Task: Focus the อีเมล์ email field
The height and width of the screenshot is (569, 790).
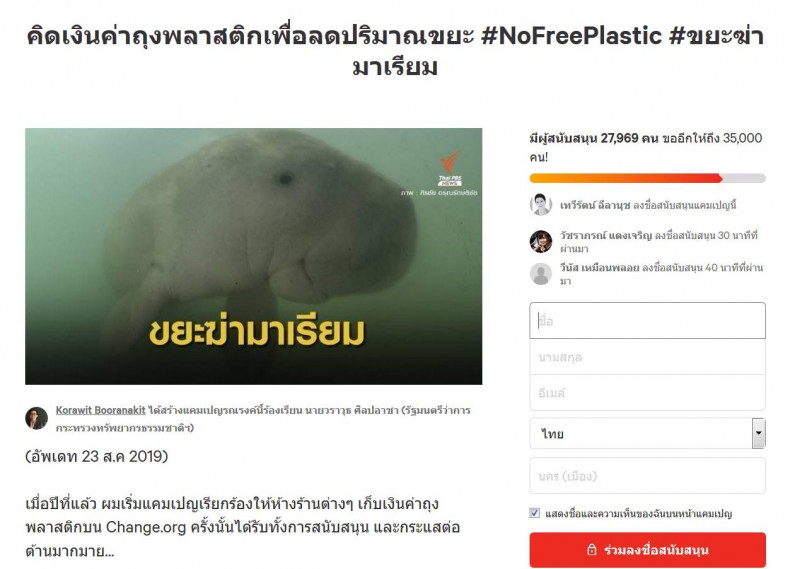Action: 647,393
